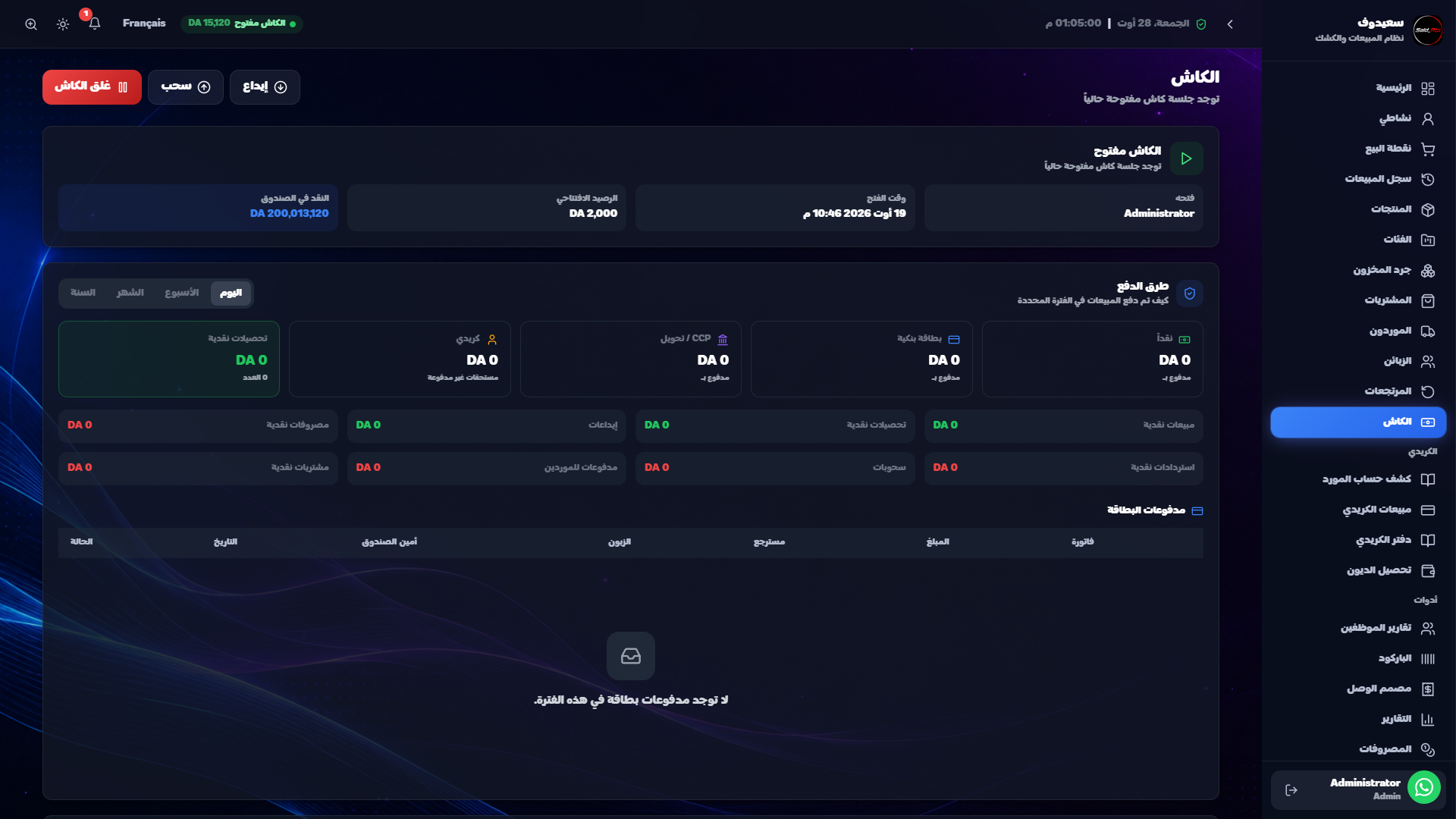Image resolution: width=1456 pixels, height=819 pixels.
Task: Click the سعيدوف logo in sidebar header
Action: pyautogui.click(x=1428, y=30)
